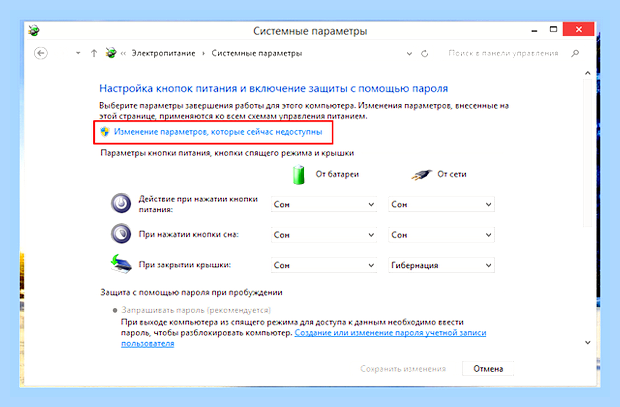The height and width of the screenshot is (407, 620).
Task: Go back with the back arrow button
Action: pyautogui.click(x=41, y=53)
